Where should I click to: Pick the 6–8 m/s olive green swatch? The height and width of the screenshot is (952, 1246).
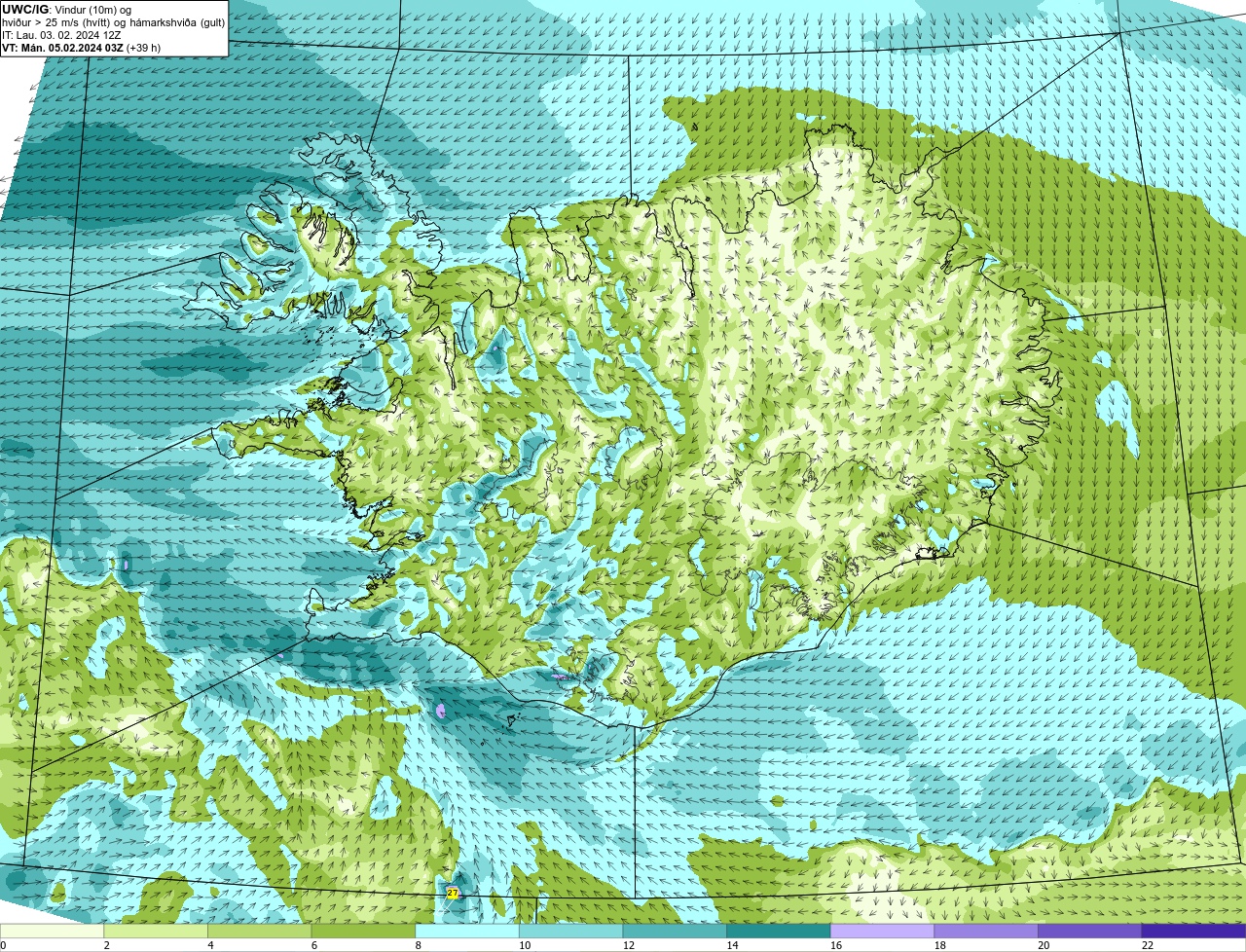tap(363, 932)
